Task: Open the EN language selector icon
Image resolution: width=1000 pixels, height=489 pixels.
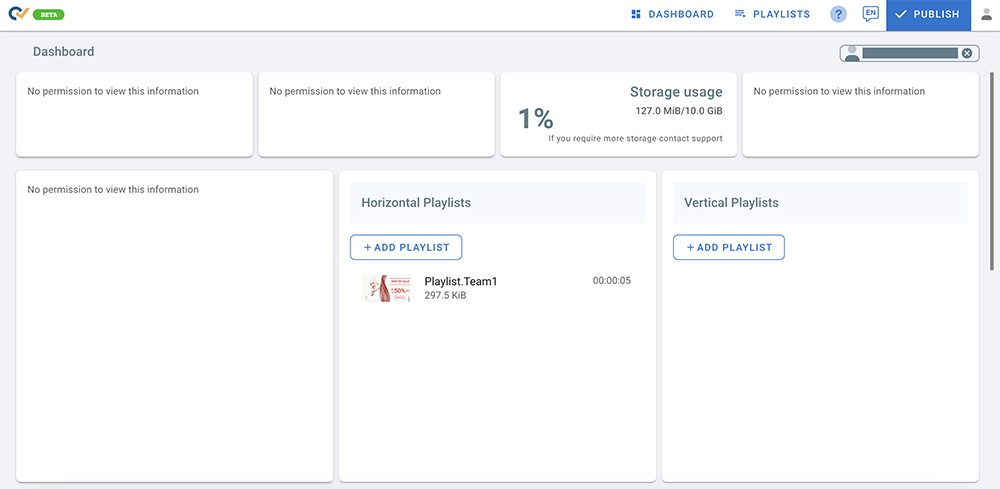Action: (x=870, y=14)
